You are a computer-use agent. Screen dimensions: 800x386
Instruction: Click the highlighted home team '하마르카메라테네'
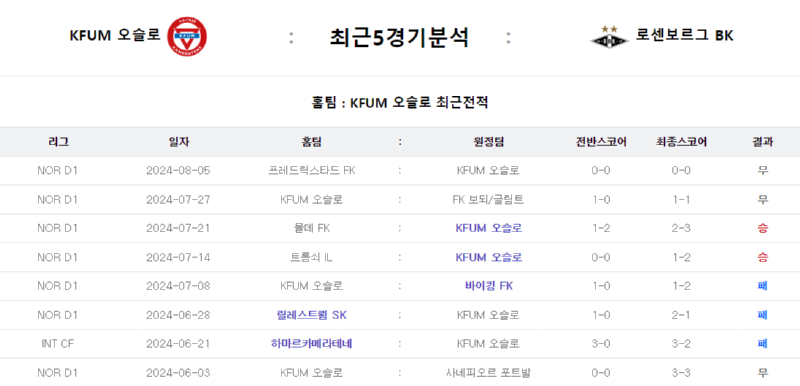click(x=312, y=344)
